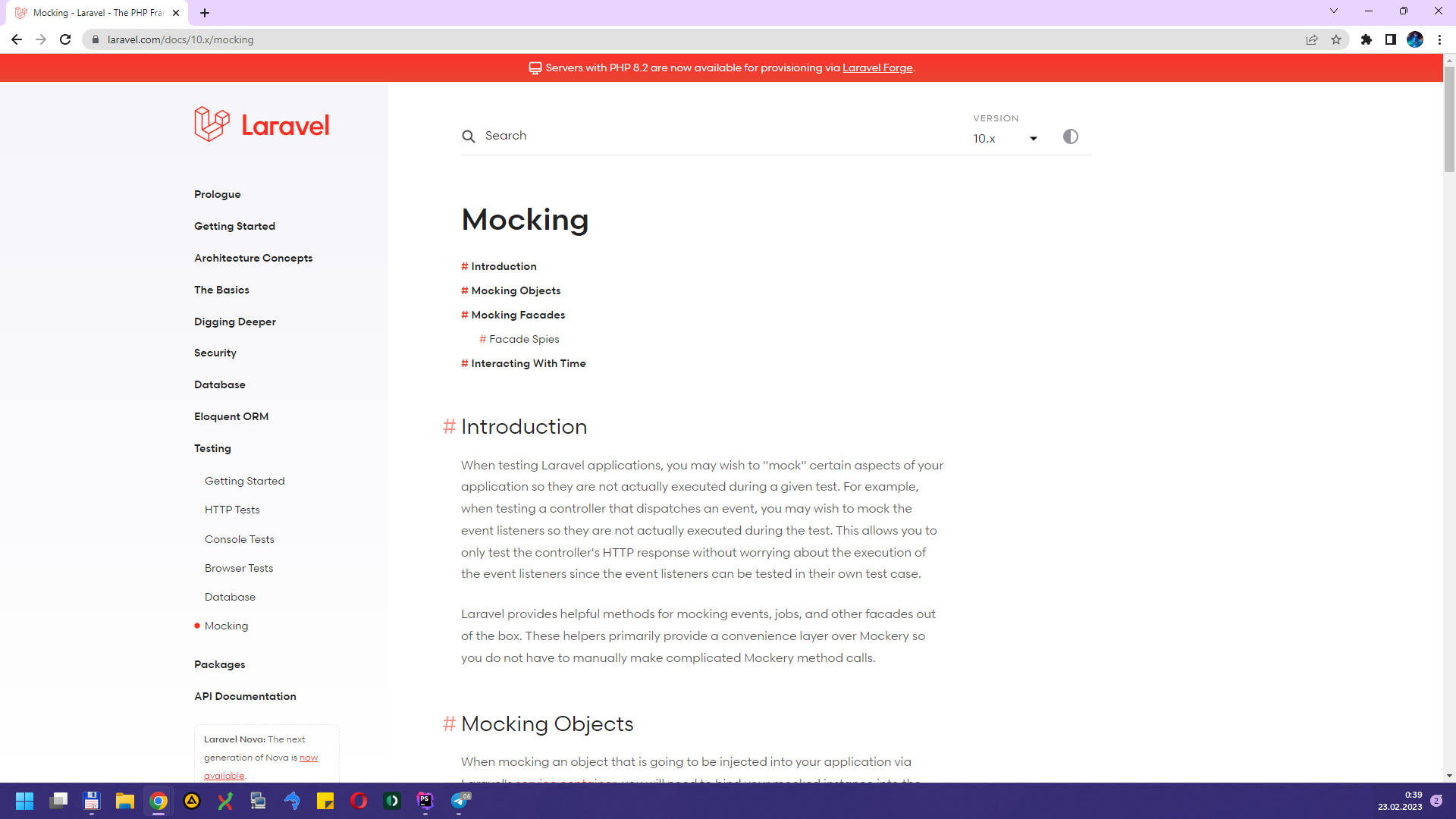This screenshot has width=1456, height=819.
Task: Jump to Mocking Facades in contents
Action: [518, 315]
